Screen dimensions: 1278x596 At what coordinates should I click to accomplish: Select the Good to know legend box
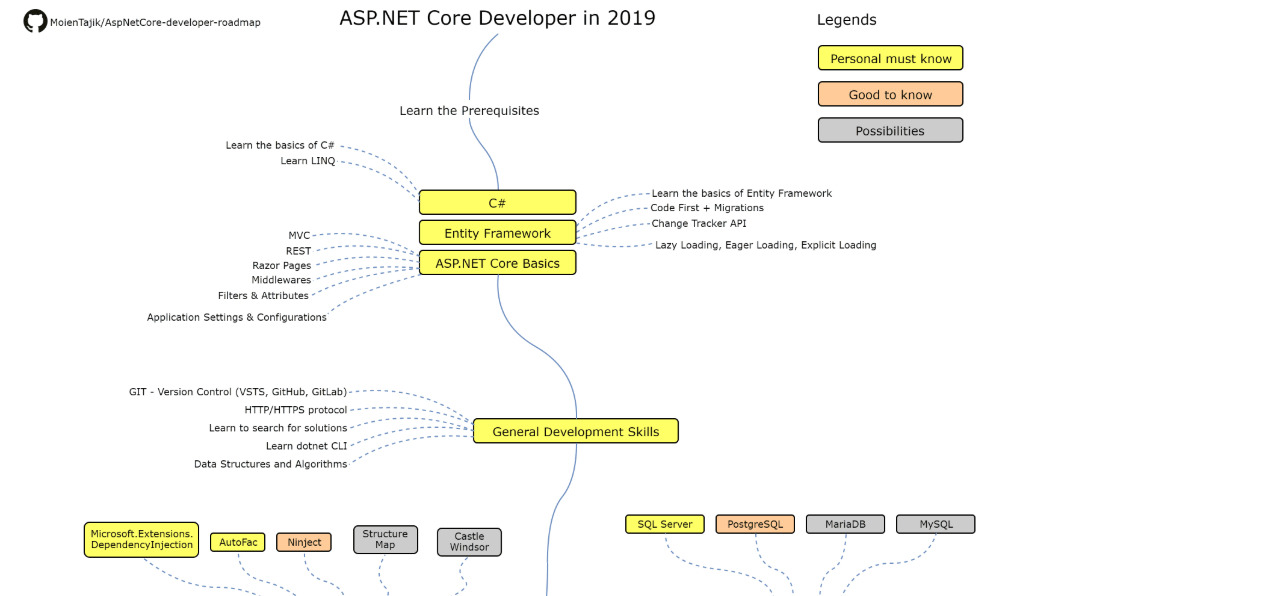click(x=890, y=94)
